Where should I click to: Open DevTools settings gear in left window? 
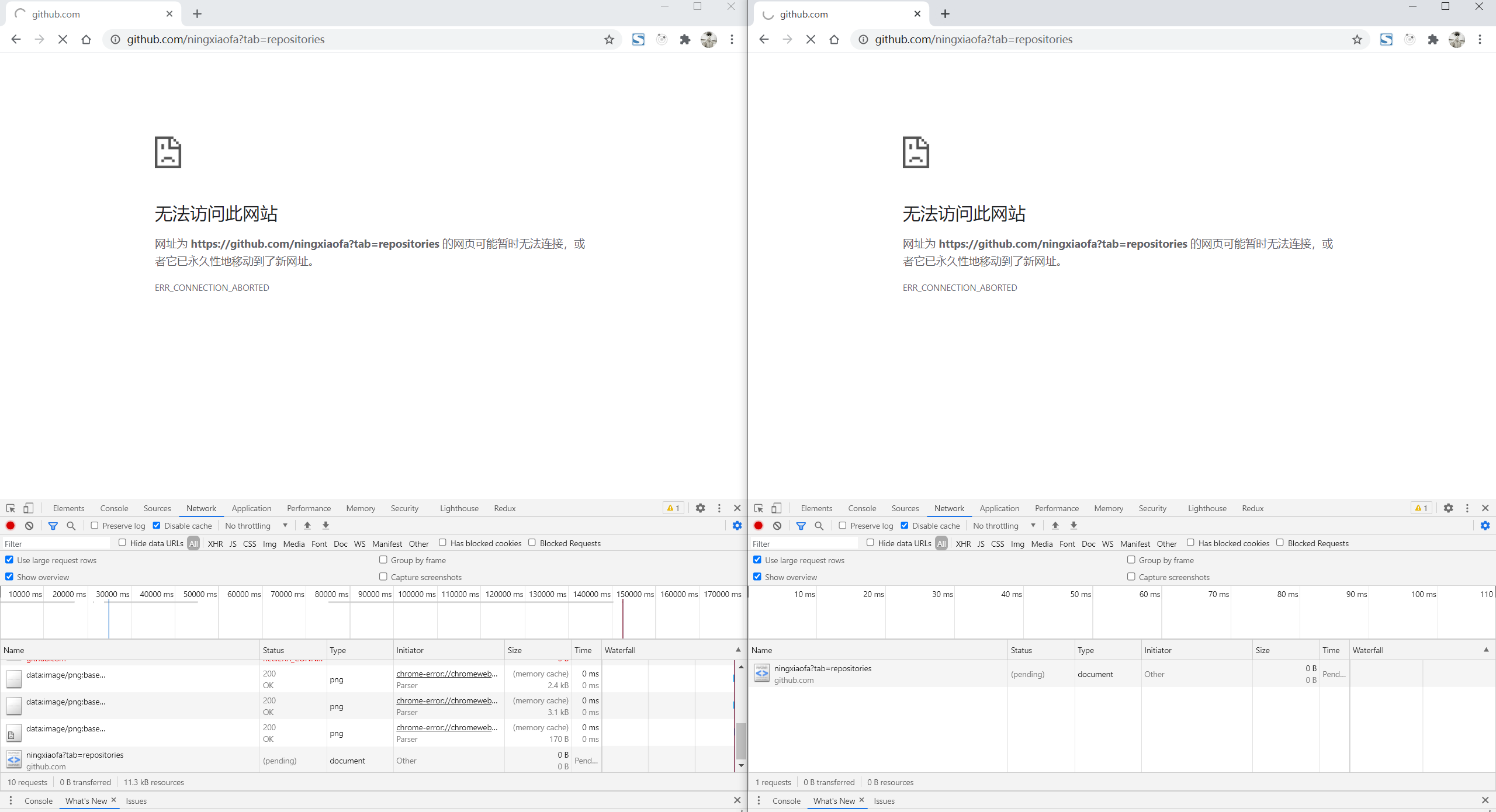700,508
